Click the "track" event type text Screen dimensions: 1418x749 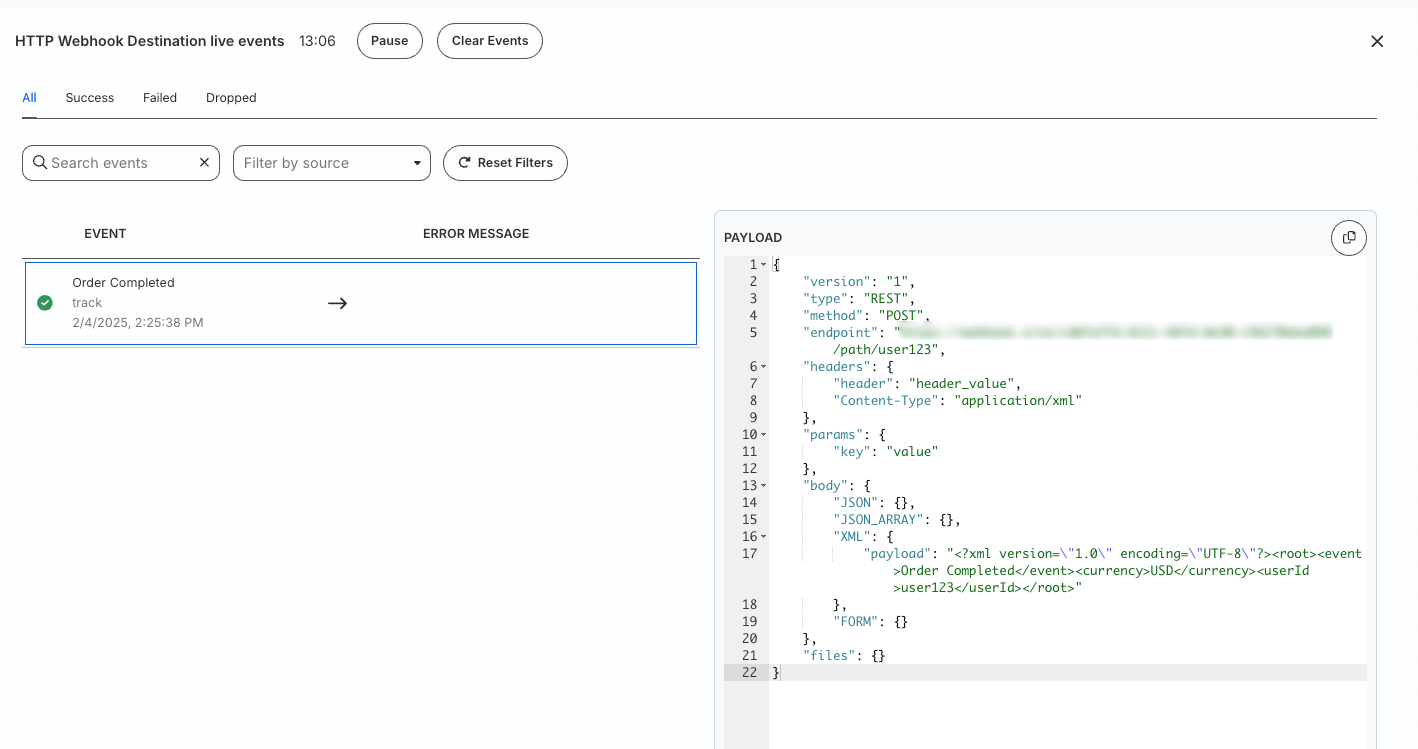87,303
